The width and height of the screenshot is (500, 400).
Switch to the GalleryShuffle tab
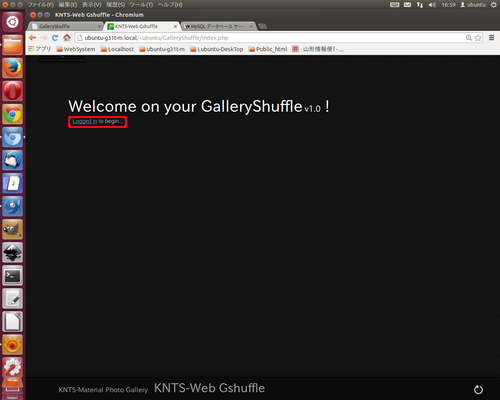pyautogui.click(x=65, y=26)
